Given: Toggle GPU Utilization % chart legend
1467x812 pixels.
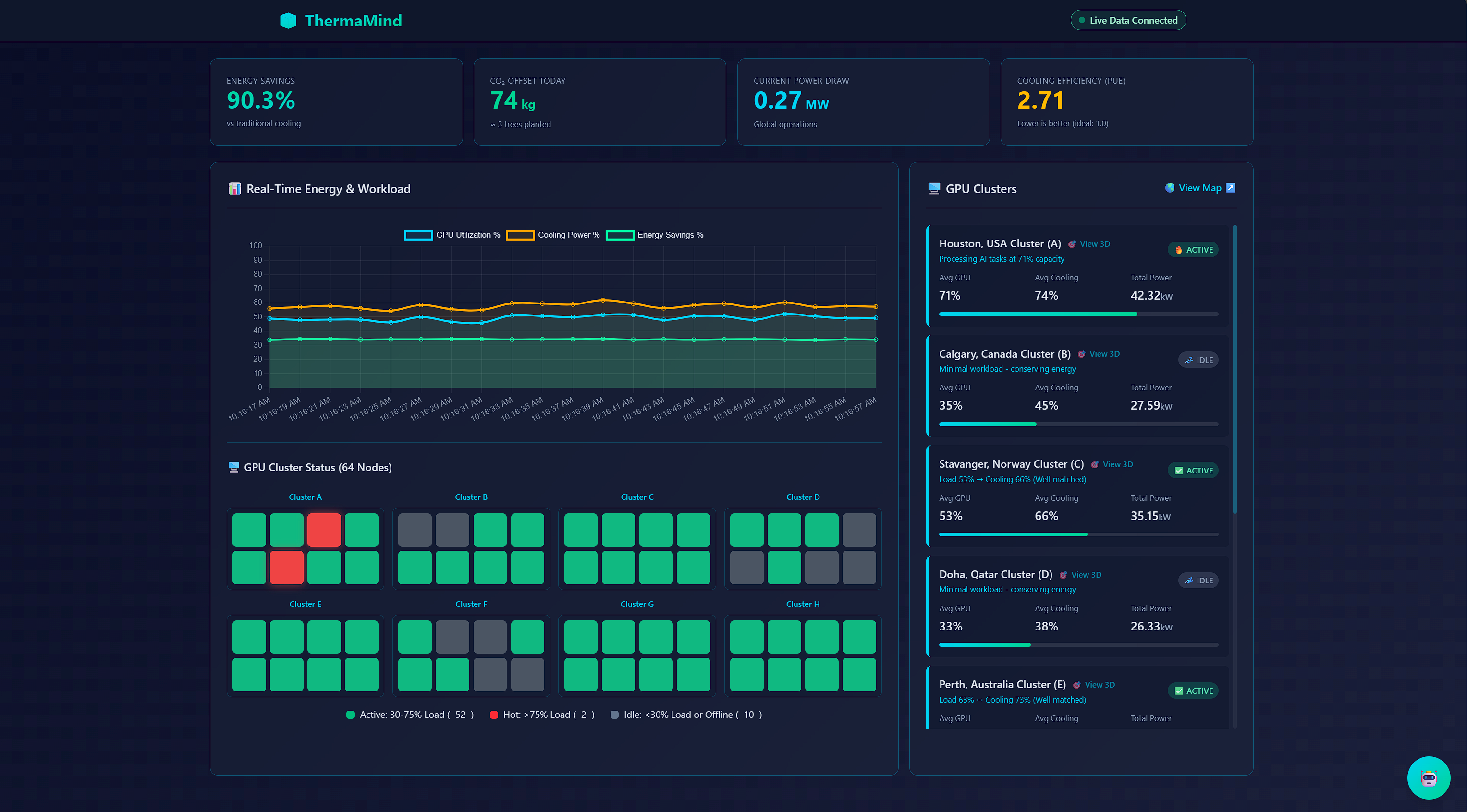Looking at the screenshot, I should tap(452, 235).
